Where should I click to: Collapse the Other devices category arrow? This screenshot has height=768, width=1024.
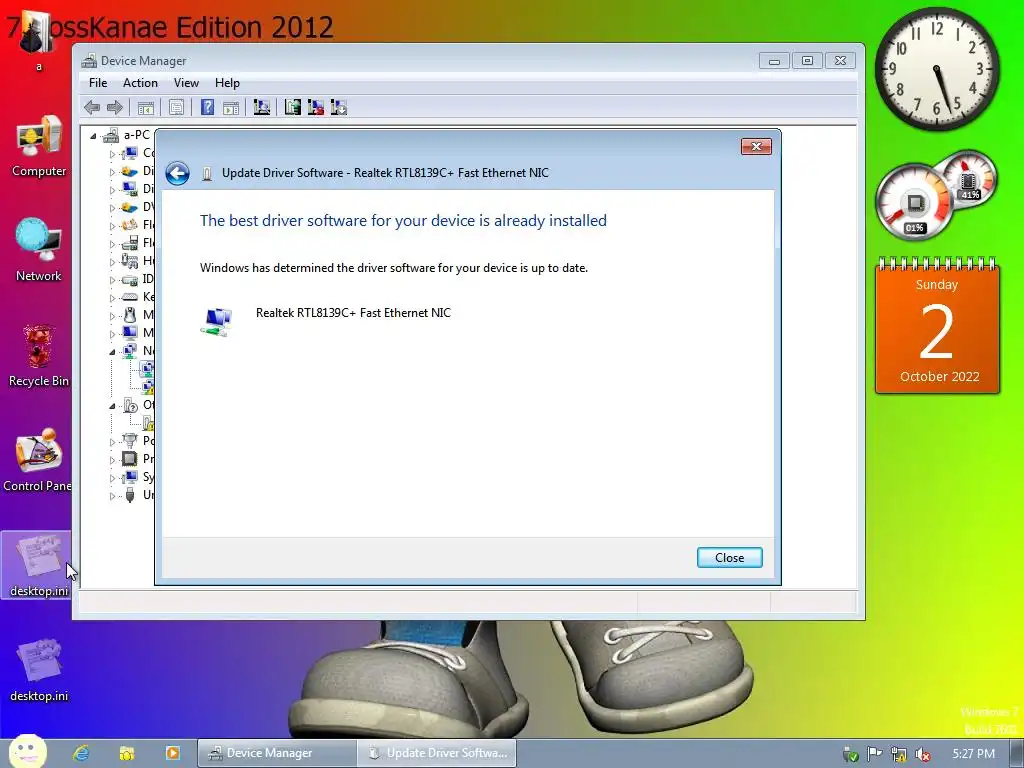(x=112, y=406)
